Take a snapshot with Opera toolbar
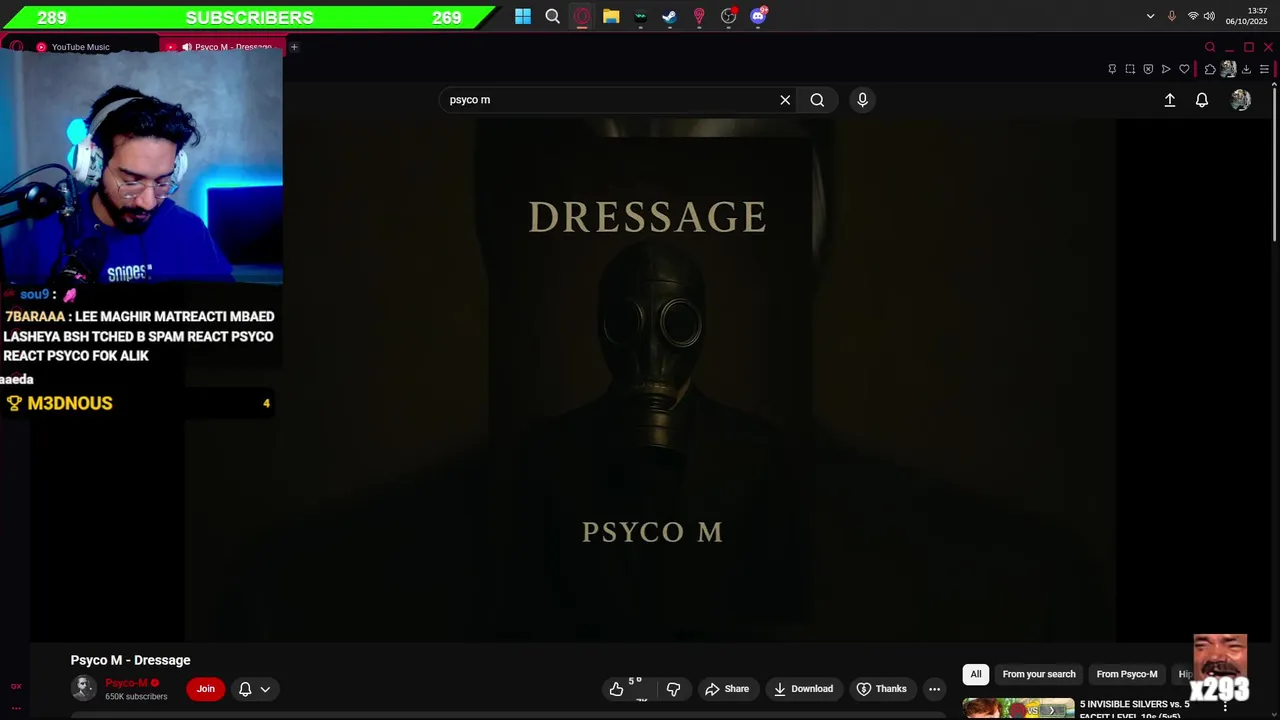Viewport: 1280px width, 720px height. tap(1130, 69)
